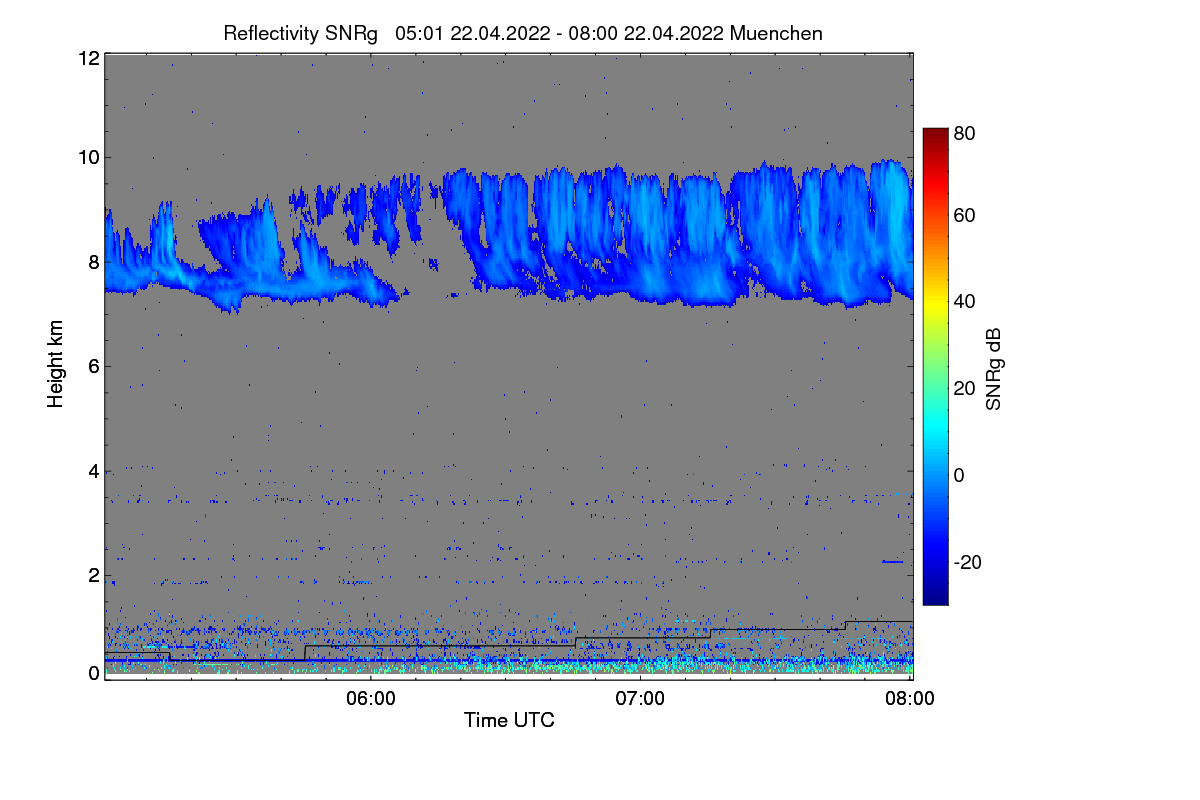Click the Height km axis title
Viewport: 1200px width, 800px height.
click(x=56, y=367)
